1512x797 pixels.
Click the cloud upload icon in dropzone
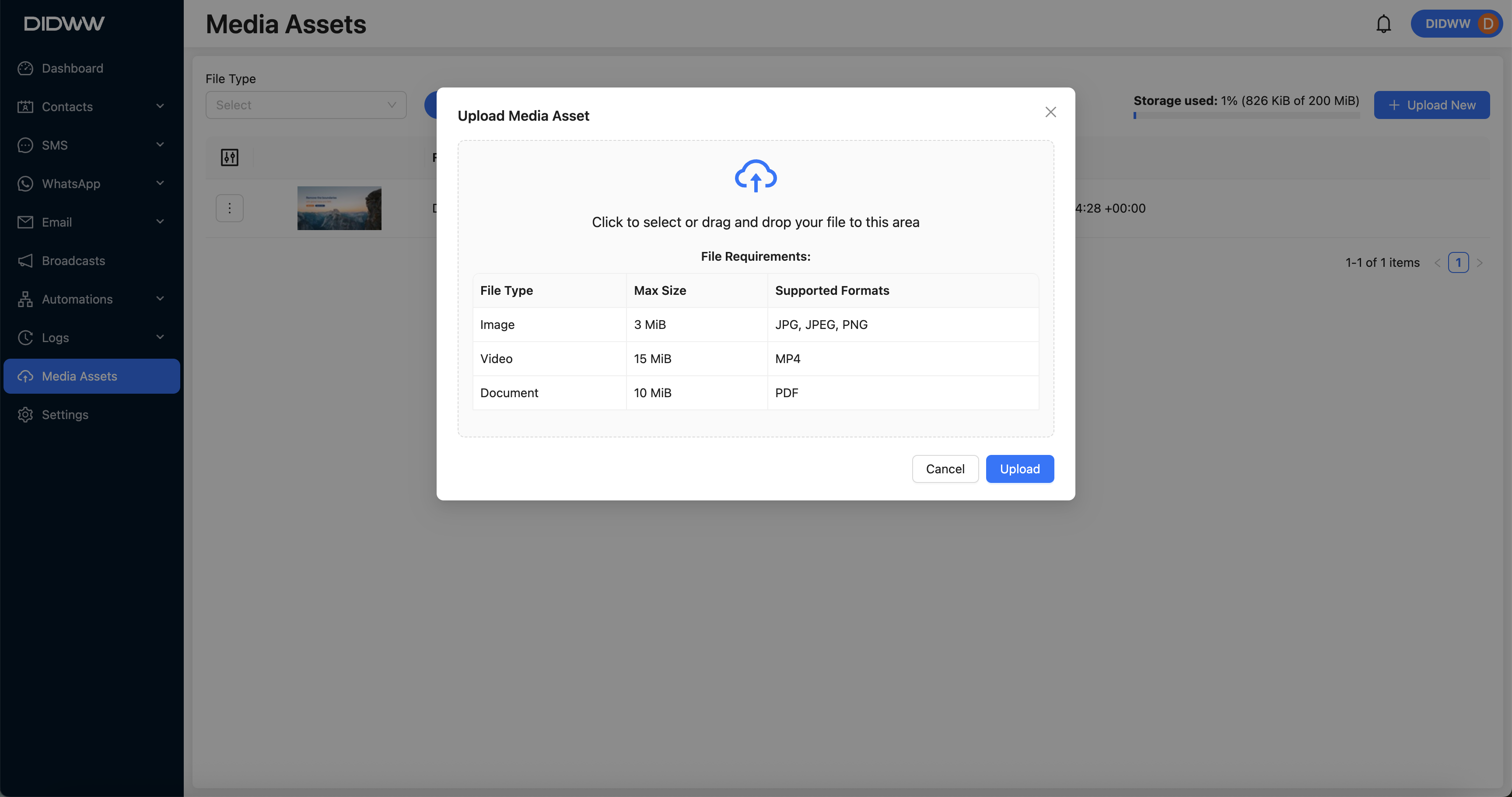(x=756, y=176)
